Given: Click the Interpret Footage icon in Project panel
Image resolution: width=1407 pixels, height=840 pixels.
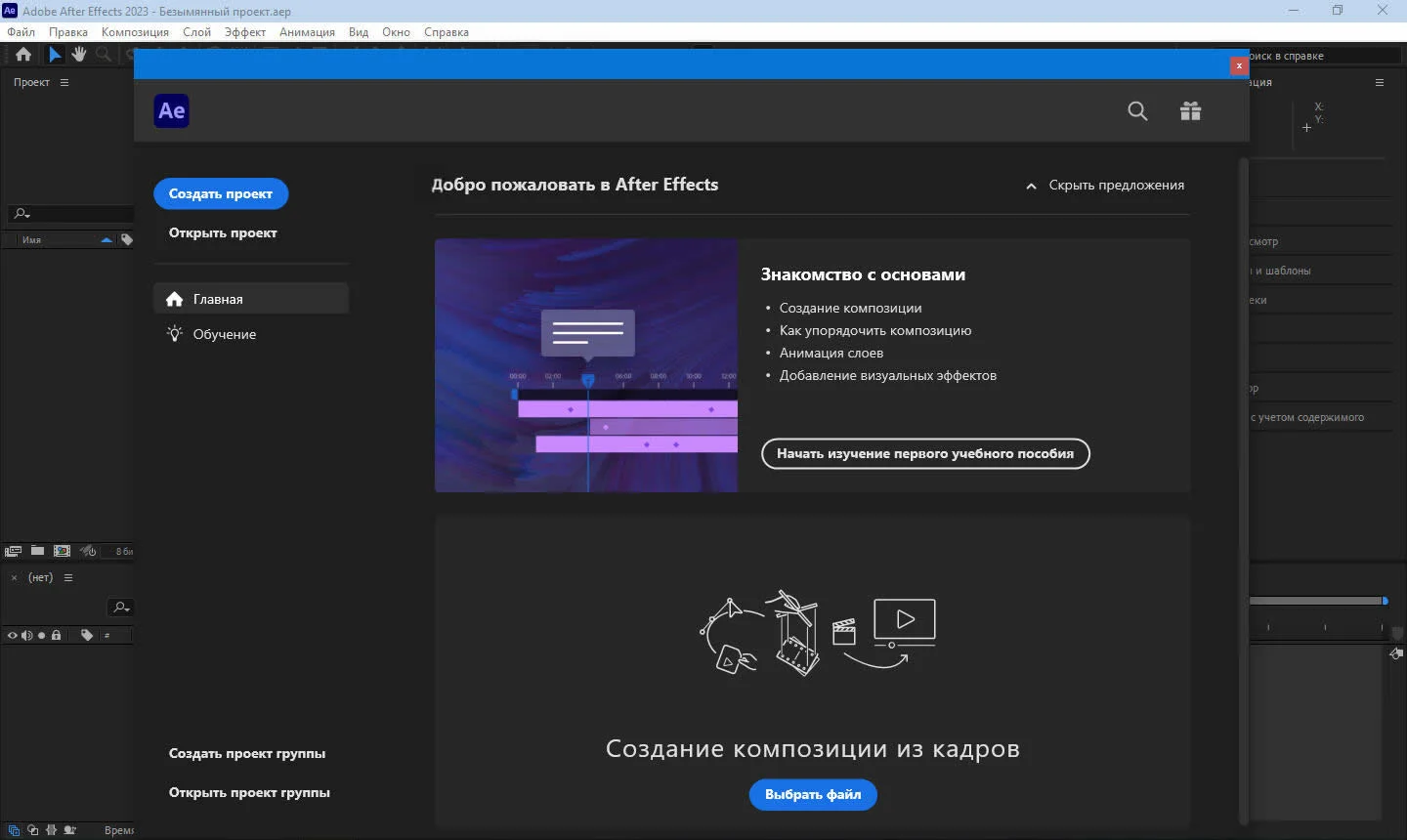Looking at the screenshot, I should tap(13, 551).
